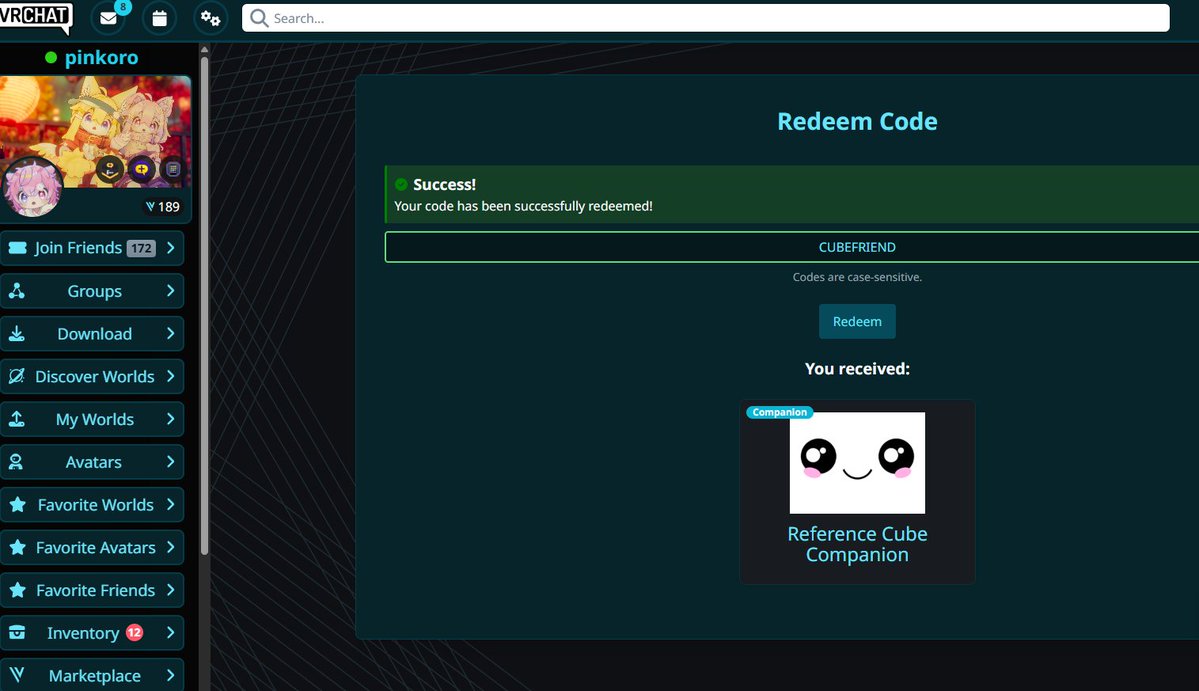Click the notifications count badge 8
This screenshot has height=691, width=1199.
122,7
